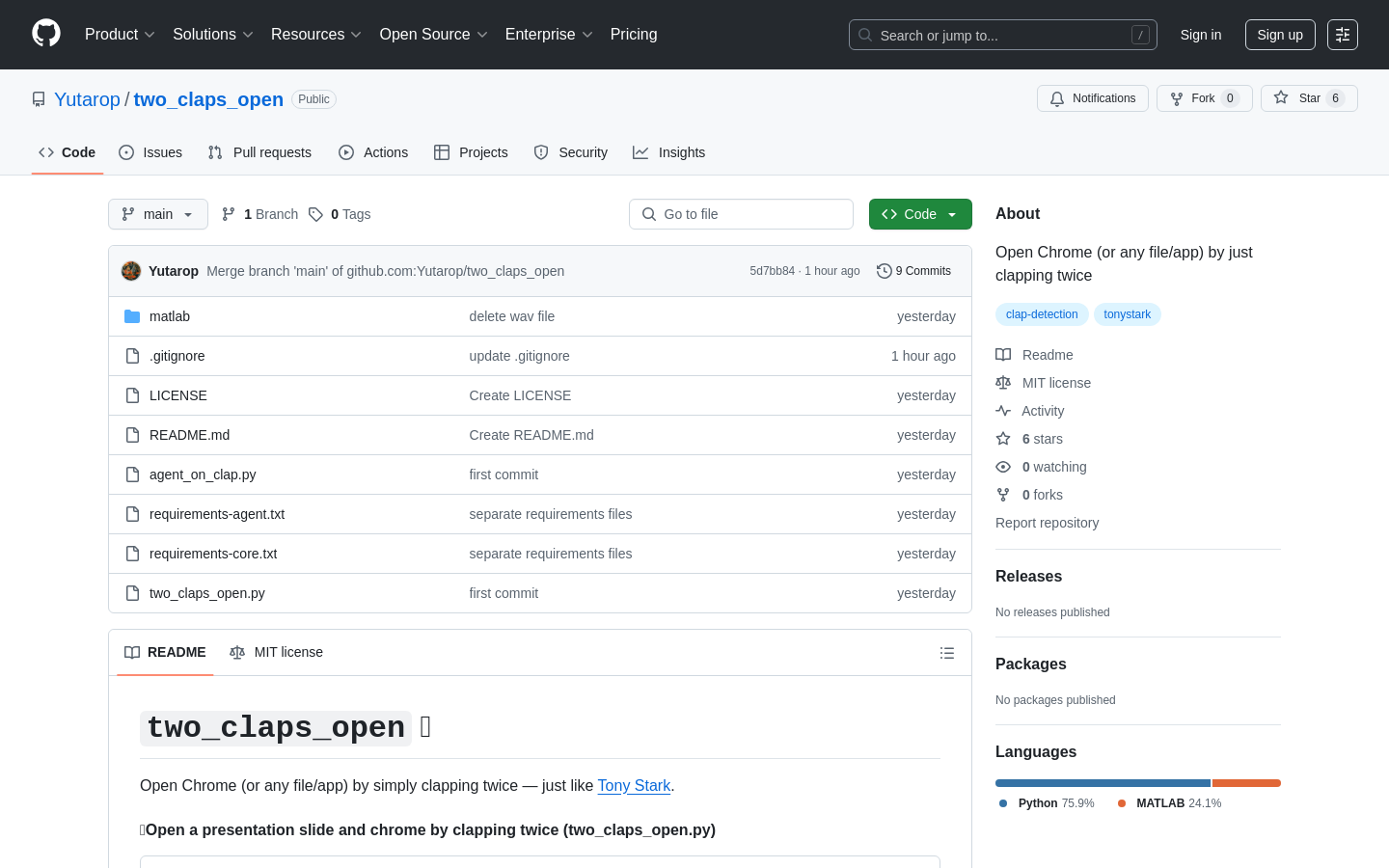Select the MIT license tab
Viewport: 1389px width, 868px height.
pos(276,653)
